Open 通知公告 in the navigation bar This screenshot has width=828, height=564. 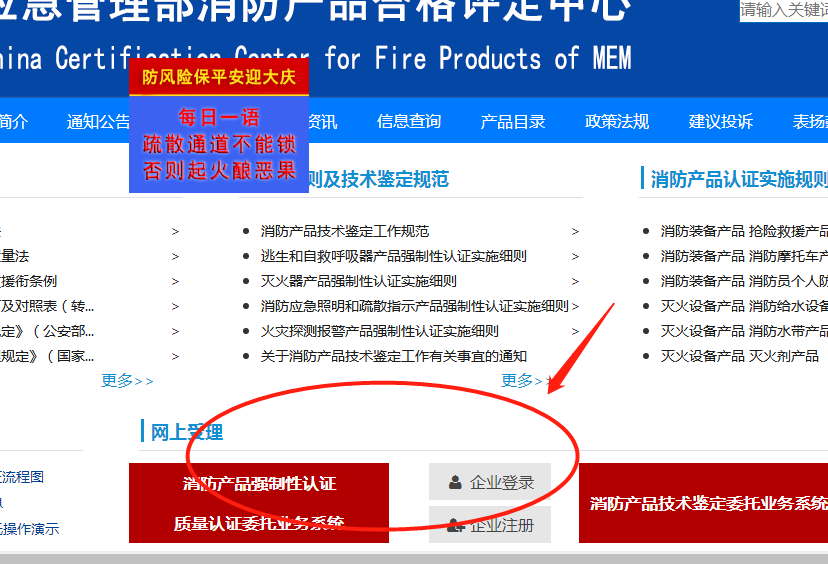pyautogui.click(x=98, y=121)
